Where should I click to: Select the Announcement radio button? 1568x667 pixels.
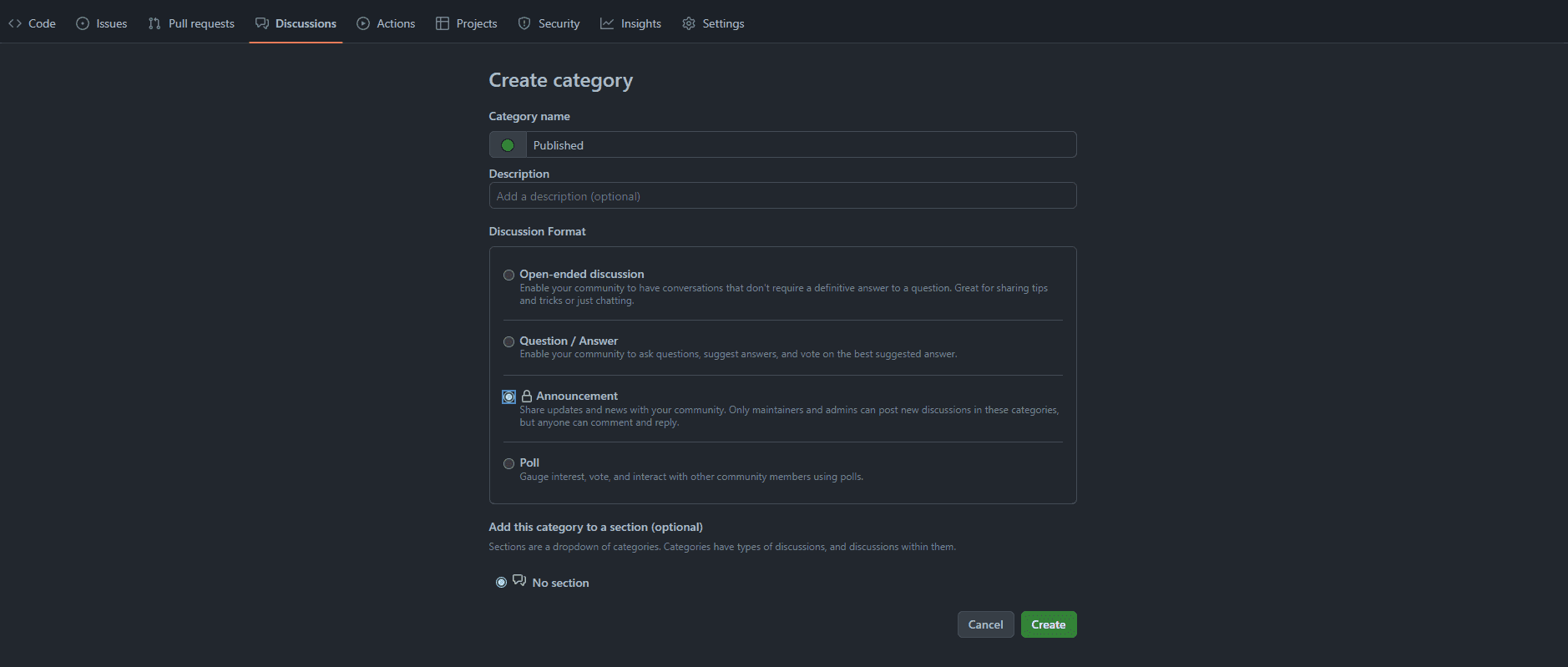pyautogui.click(x=508, y=397)
